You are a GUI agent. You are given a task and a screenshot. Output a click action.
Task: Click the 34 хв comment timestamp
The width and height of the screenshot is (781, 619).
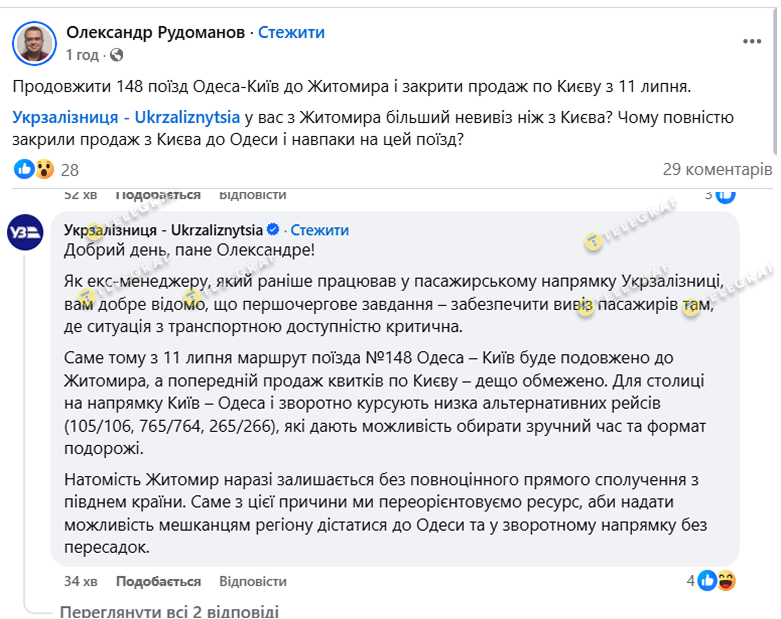tap(80, 581)
